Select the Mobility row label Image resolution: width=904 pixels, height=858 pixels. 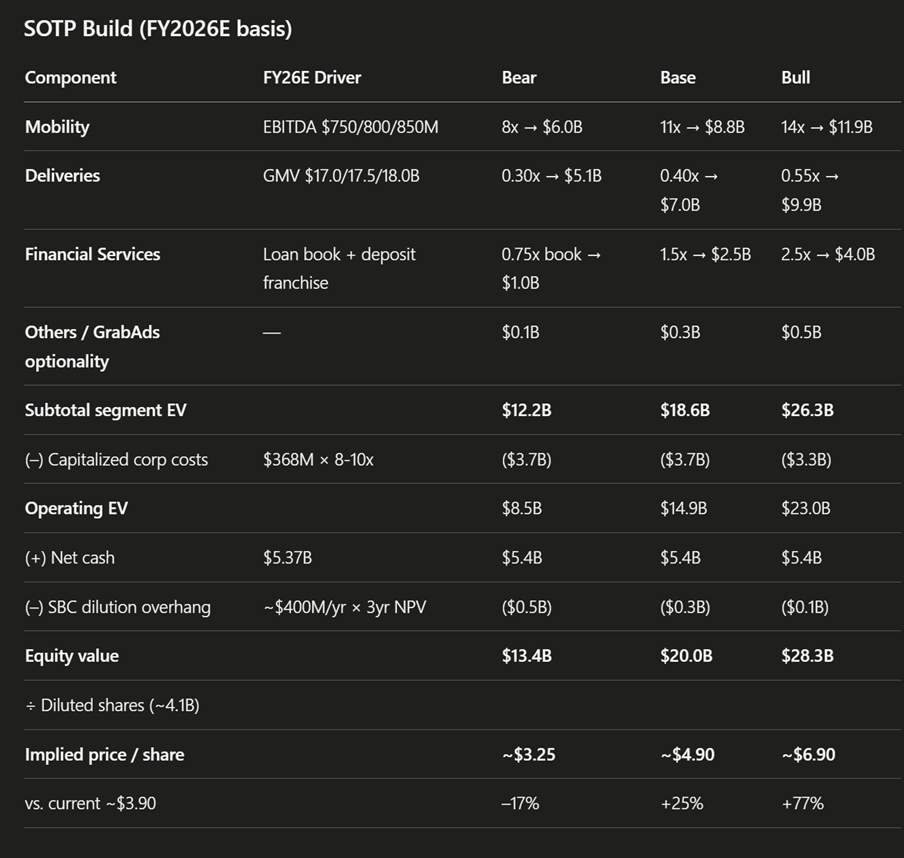[57, 127]
